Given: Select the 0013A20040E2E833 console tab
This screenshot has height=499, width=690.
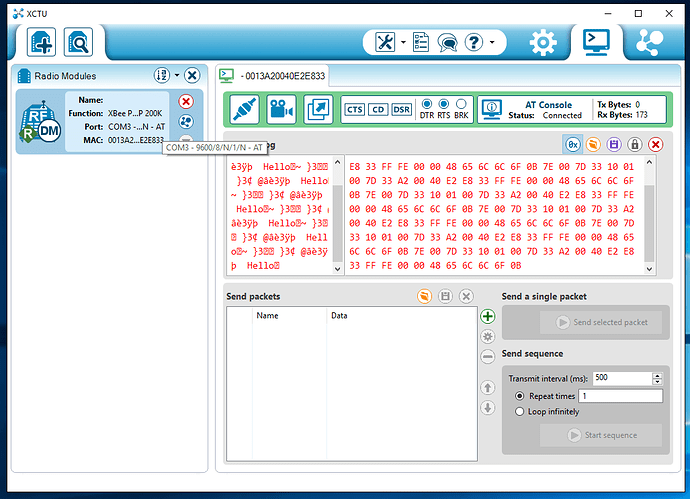Looking at the screenshot, I should click(x=273, y=76).
